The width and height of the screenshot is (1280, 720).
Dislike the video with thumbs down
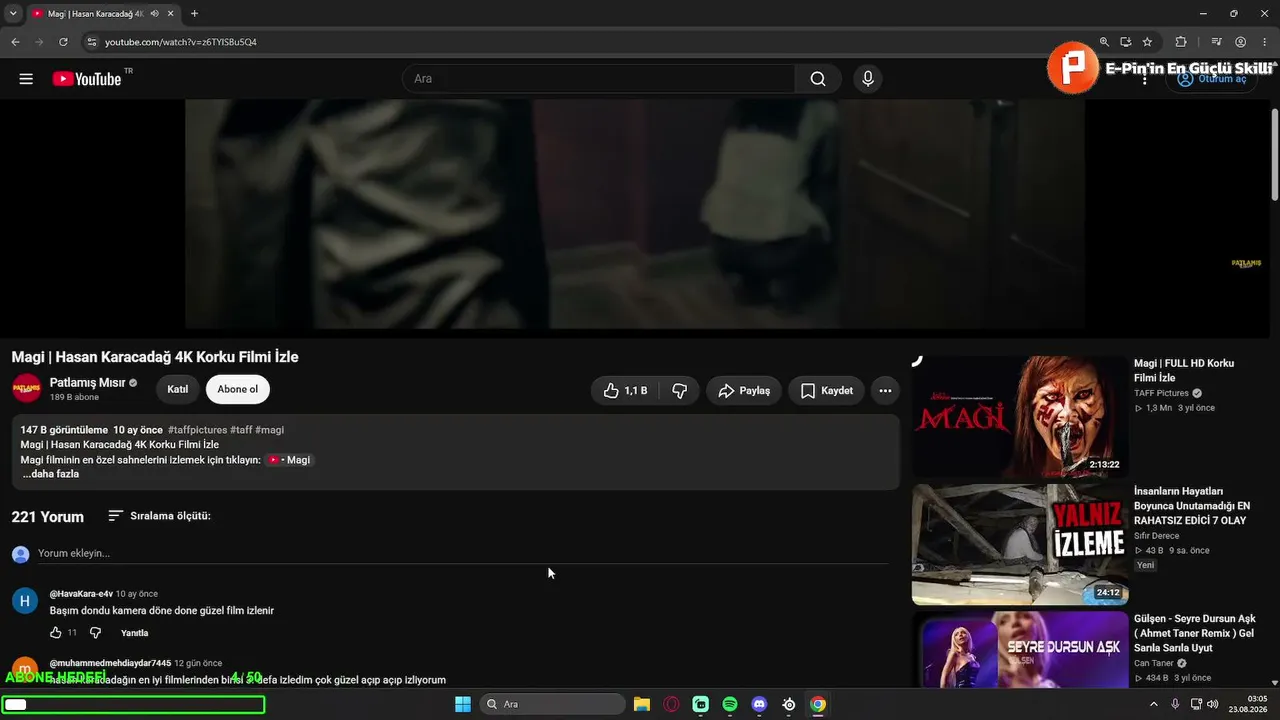coord(679,391)
